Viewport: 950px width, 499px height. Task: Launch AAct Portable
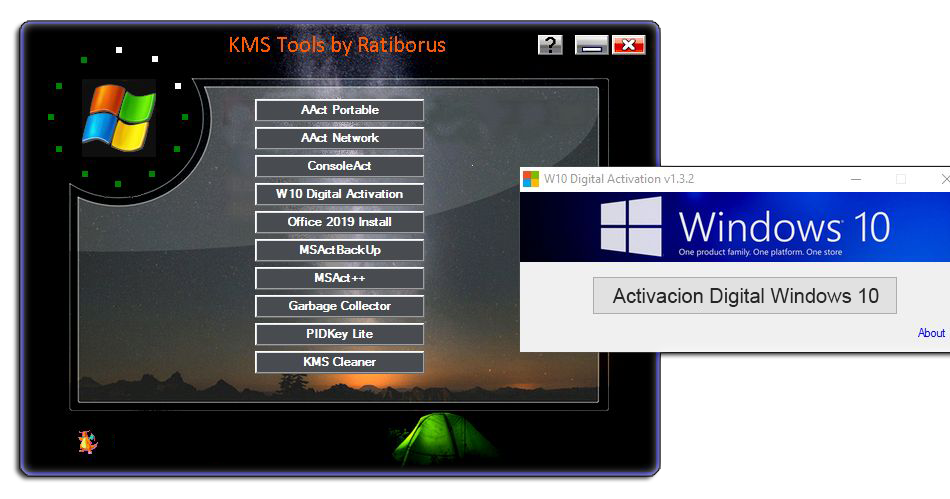tap(339, 110)
